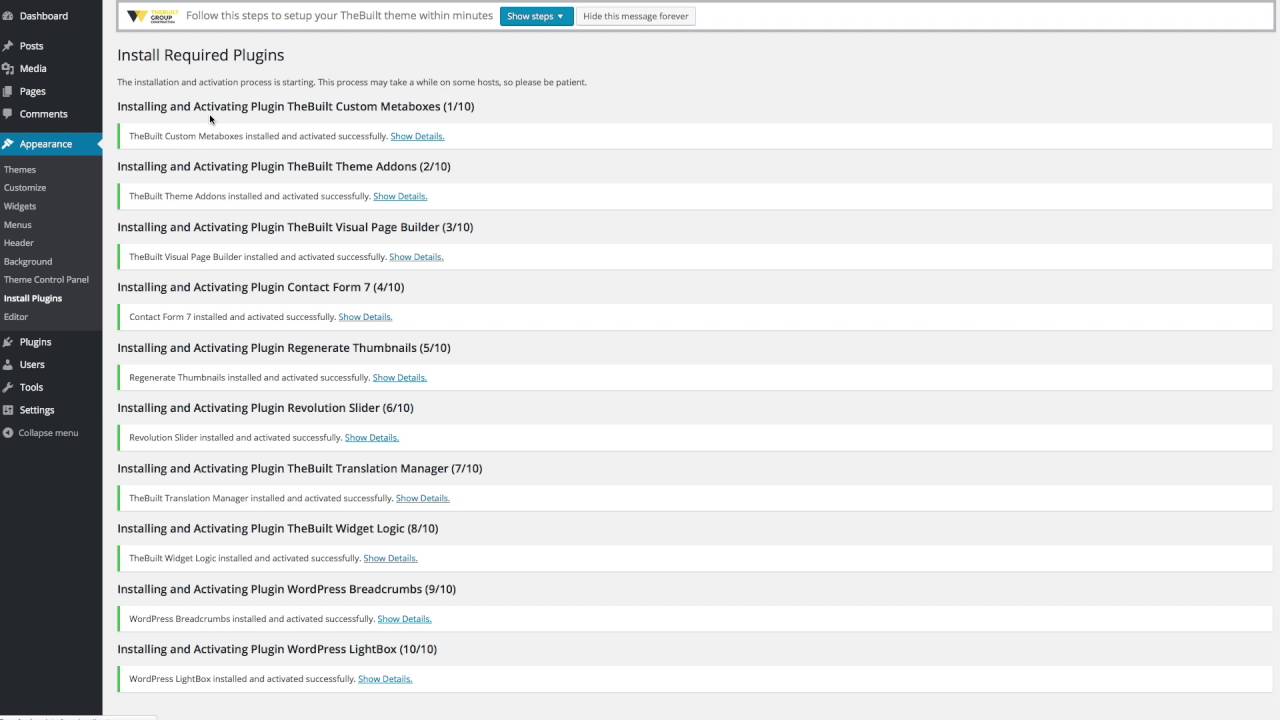Click heading for Revolution Slider (6/10)
Image resolution: width=1280 pixels, height=720 pixels.
tap(265, 408)
